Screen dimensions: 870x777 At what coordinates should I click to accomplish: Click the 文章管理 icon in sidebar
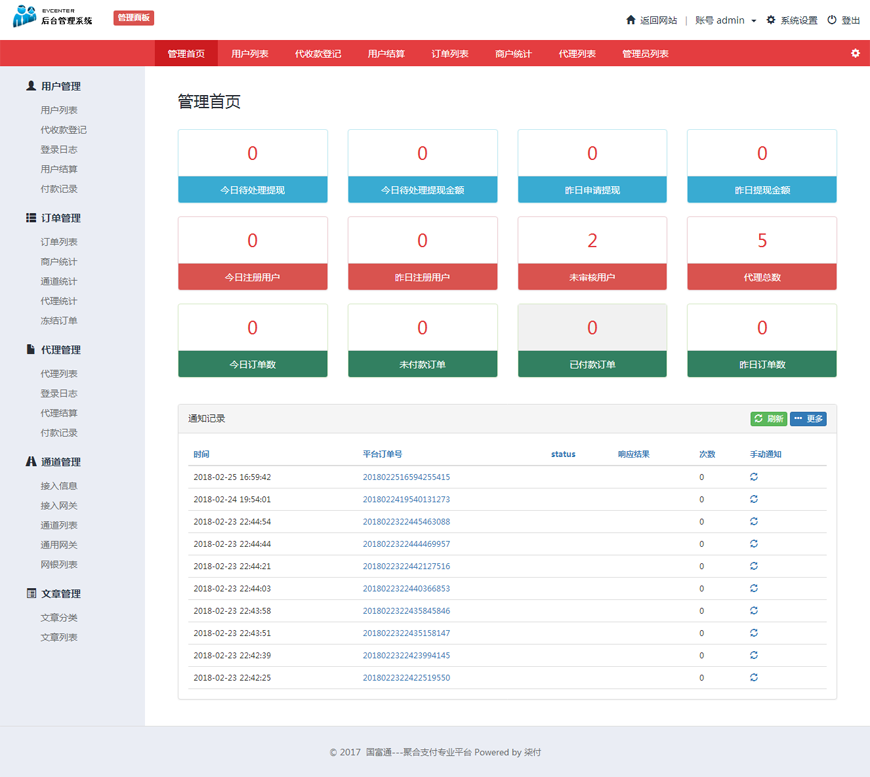(x=31, y=593)
